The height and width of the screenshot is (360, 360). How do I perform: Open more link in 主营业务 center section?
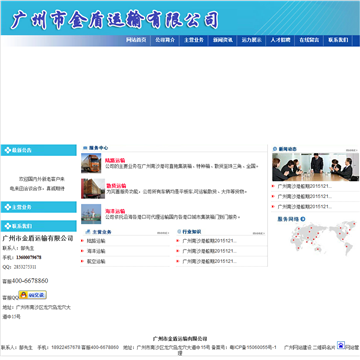(163, 233)
